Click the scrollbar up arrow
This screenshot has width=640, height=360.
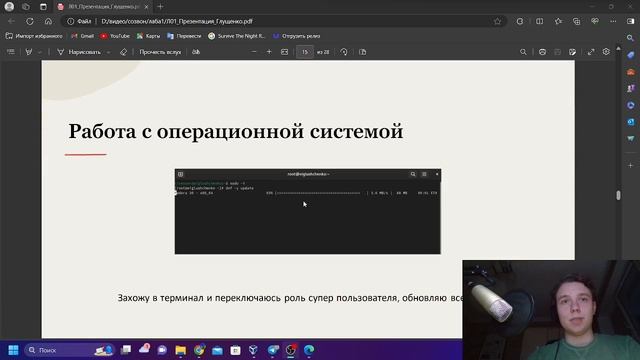pos(618,48)
